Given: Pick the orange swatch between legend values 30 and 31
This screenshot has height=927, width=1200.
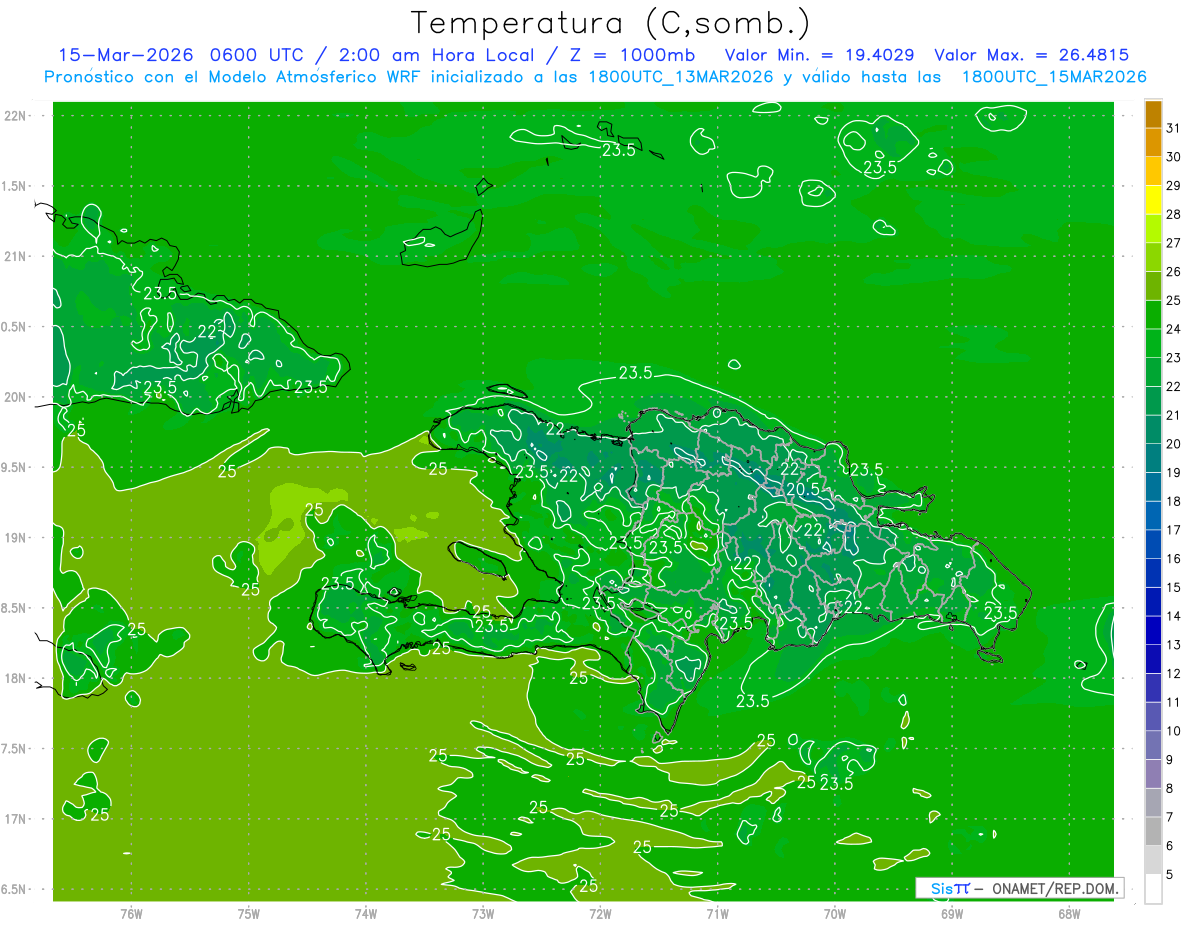Looking at the screenshot, I should [x=1153, y=142].
